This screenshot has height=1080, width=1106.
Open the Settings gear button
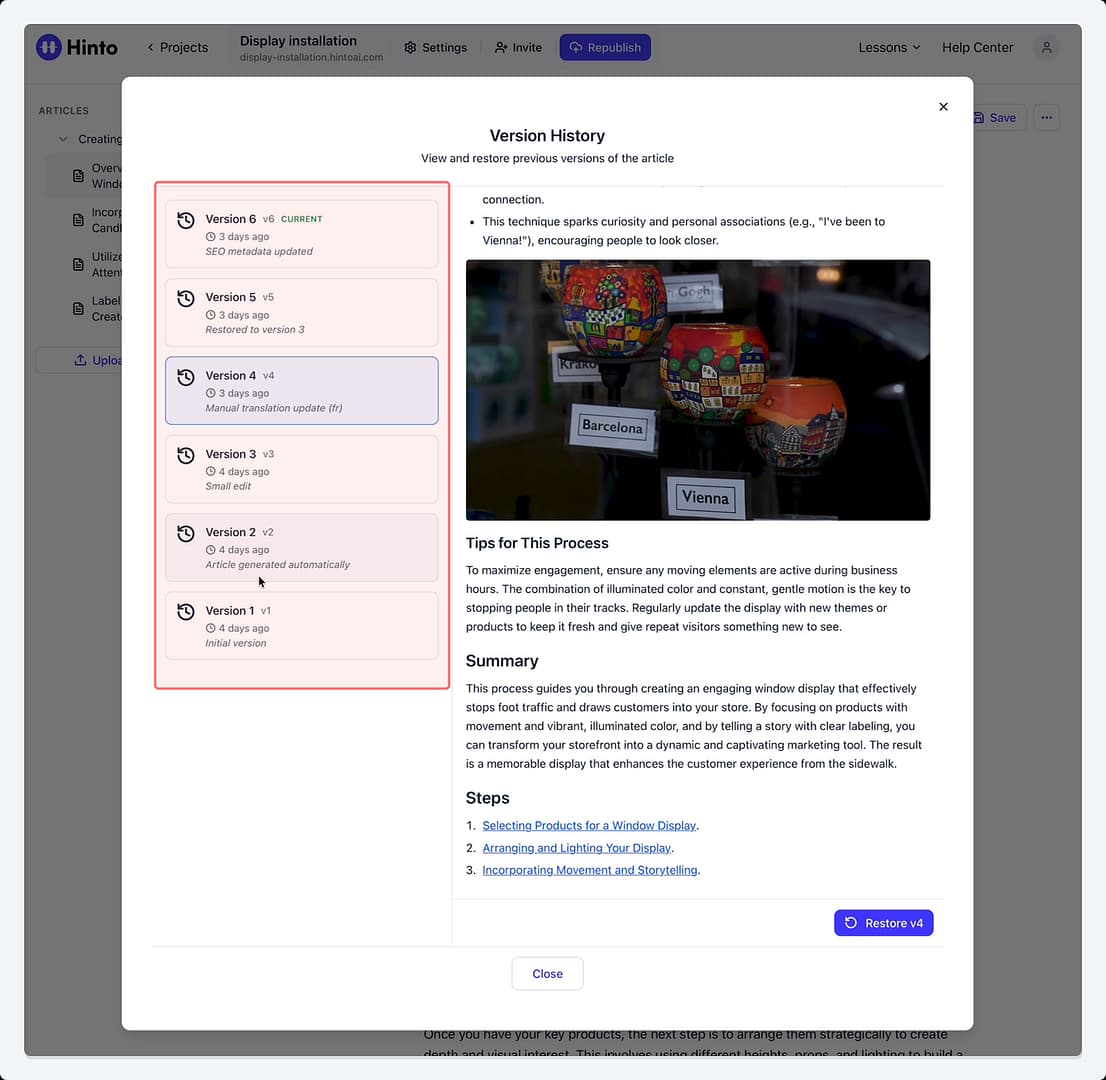(x=435, y=47)
